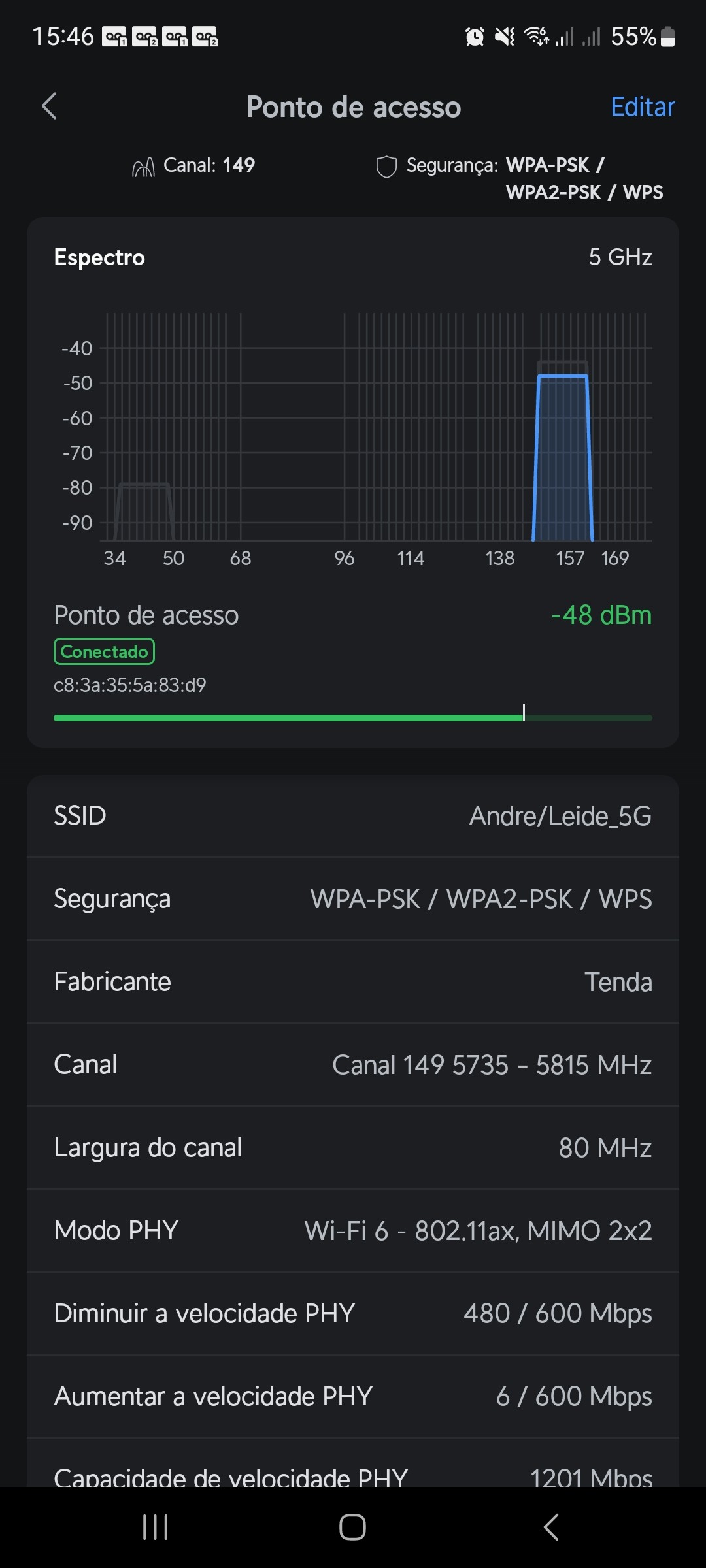Tap the green Conectado badge

(x=104, y=651)
